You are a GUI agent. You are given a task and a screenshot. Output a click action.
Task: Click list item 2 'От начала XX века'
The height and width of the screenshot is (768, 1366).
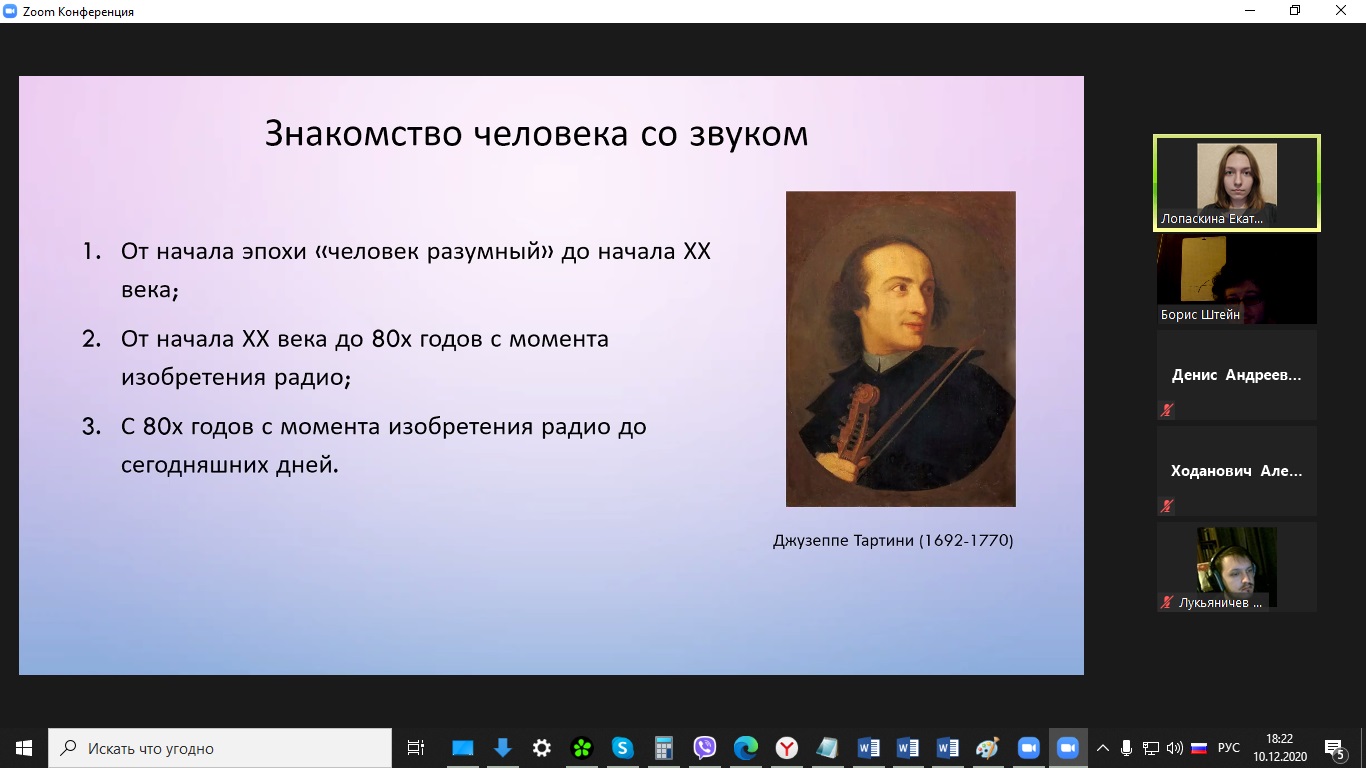click(x=346, y=359)
